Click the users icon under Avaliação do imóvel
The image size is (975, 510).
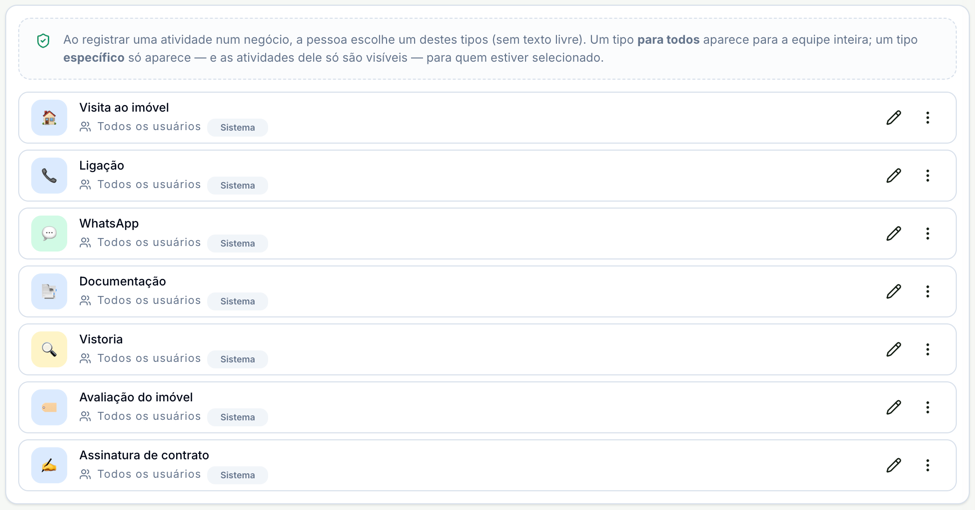[85, 416]
